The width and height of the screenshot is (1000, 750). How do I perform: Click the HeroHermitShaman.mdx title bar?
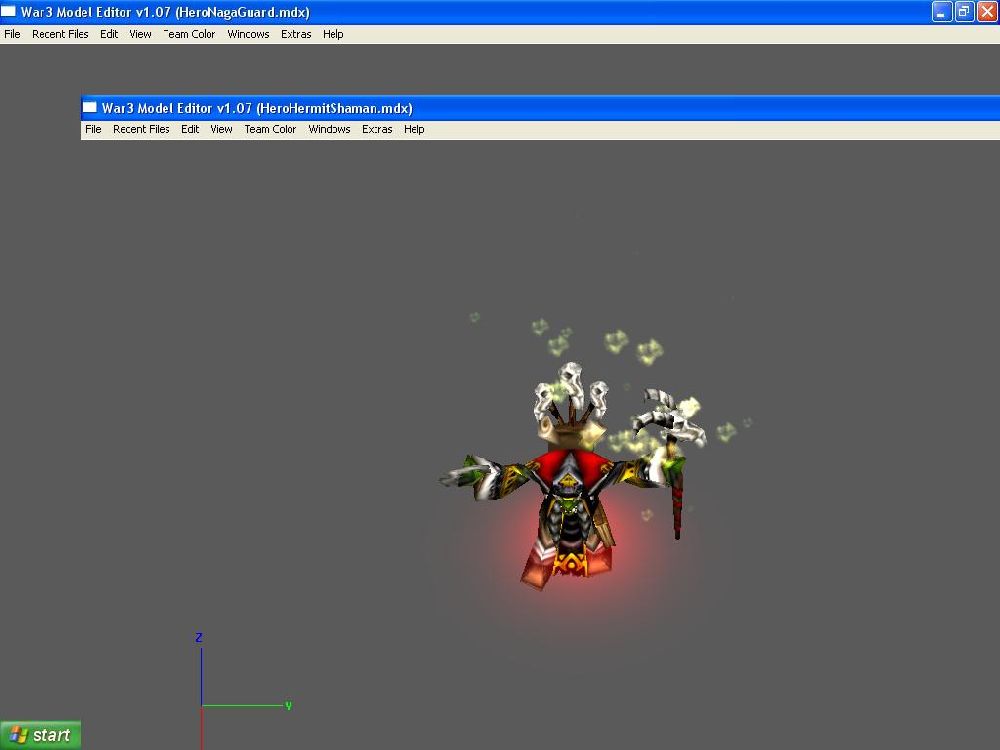[x=540, y=108]
